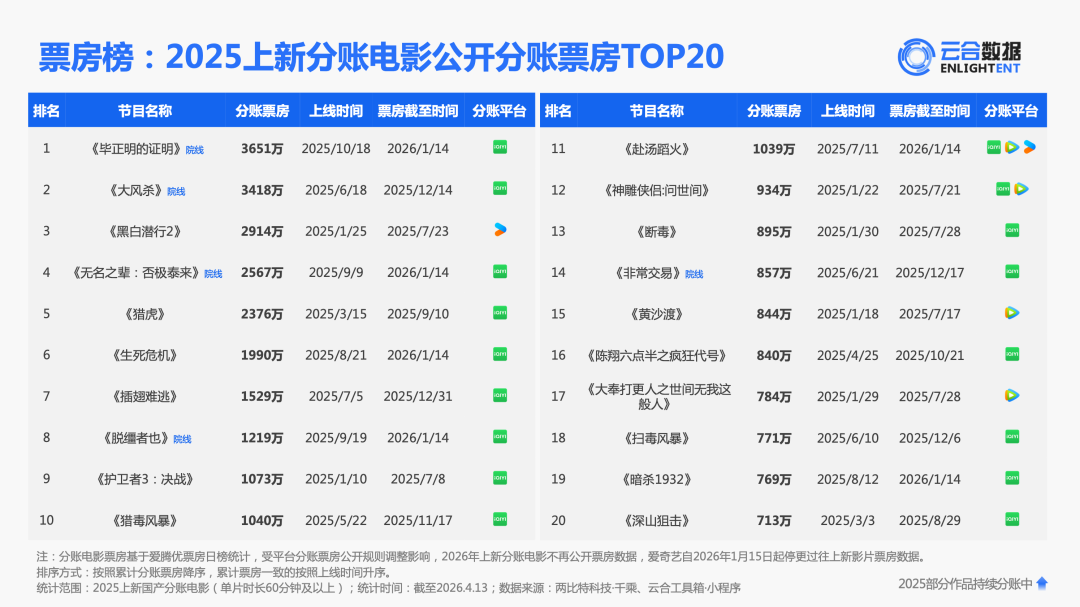
Task: Click the box office value 3651万
Action: (262, 149)
